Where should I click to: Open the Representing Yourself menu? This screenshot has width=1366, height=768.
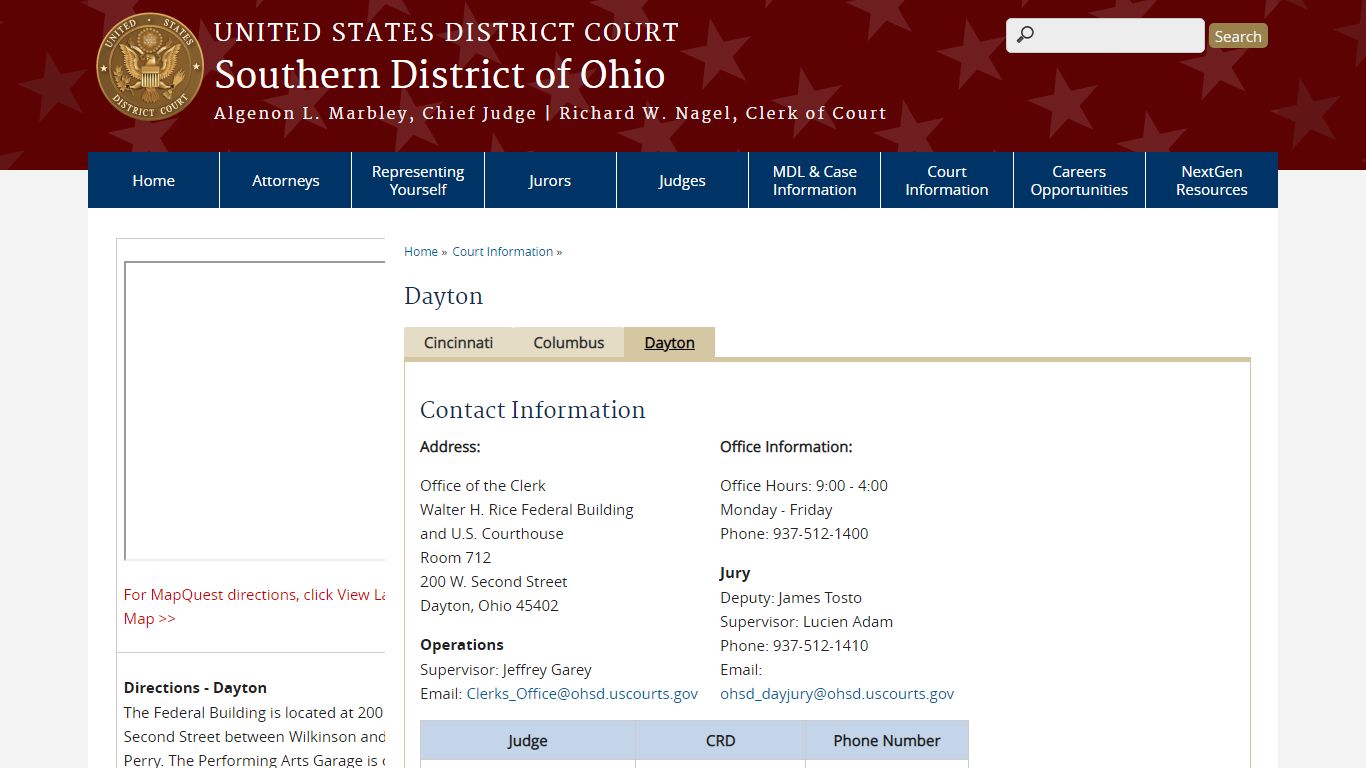[x=418, y=180]
